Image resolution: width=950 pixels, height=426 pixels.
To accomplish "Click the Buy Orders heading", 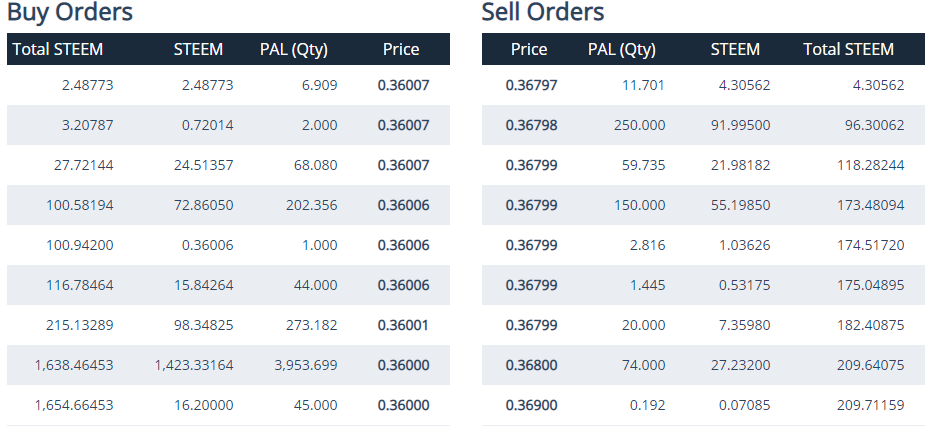I will tap(70, 13).
